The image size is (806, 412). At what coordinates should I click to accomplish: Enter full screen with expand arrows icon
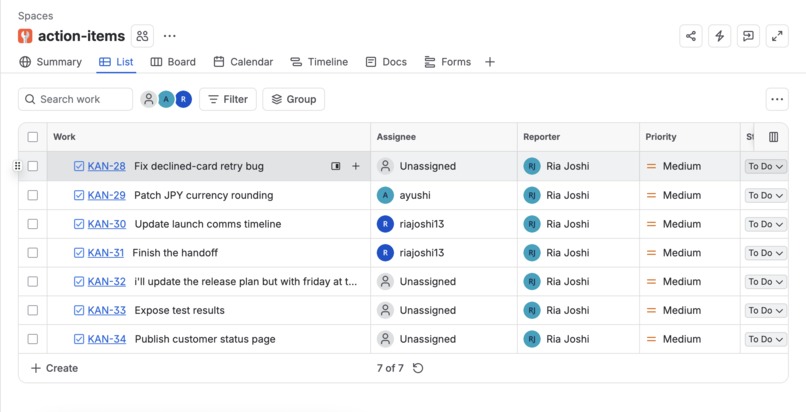click(777, 36)
